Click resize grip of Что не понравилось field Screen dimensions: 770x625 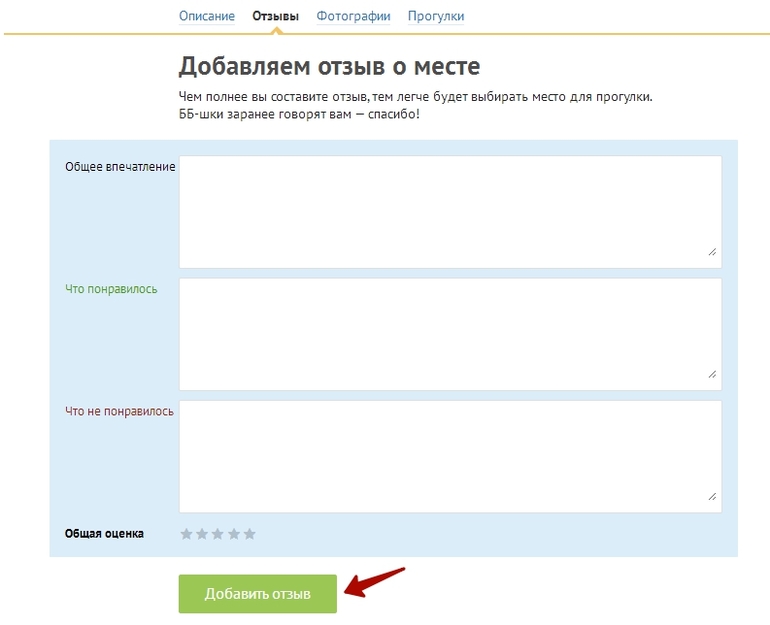(712, 496)
